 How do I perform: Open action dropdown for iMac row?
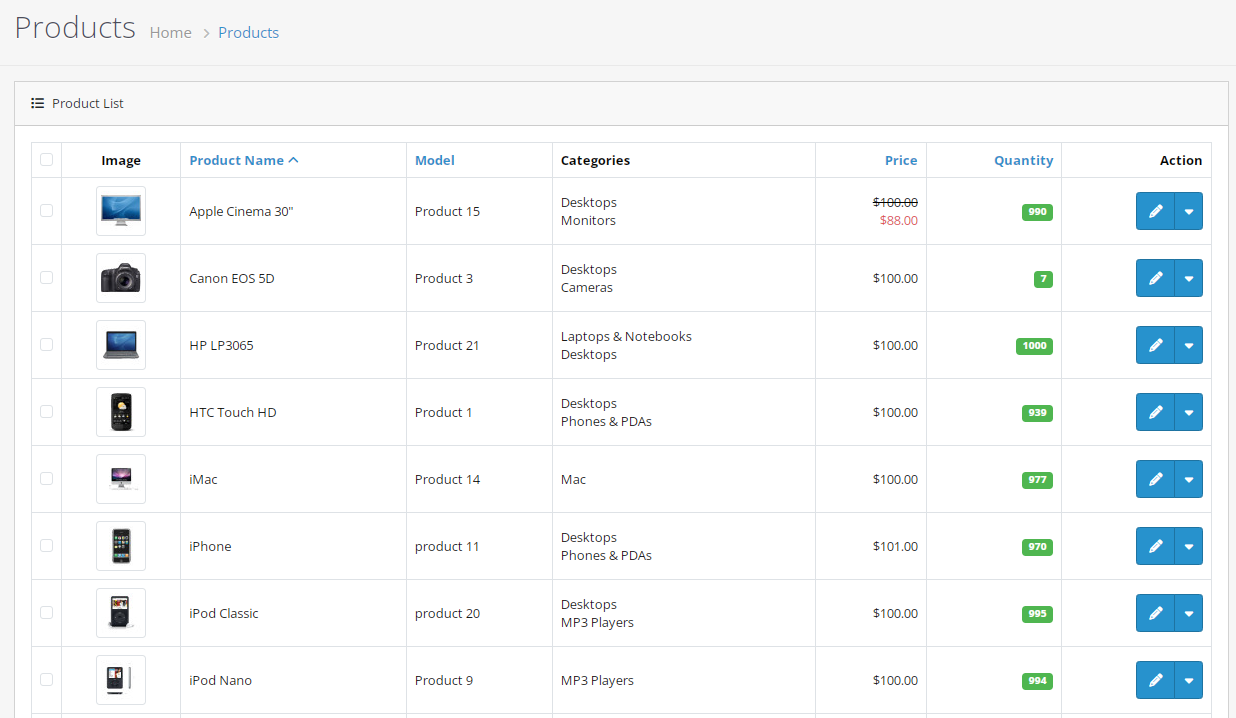[x=1189, y=479]
